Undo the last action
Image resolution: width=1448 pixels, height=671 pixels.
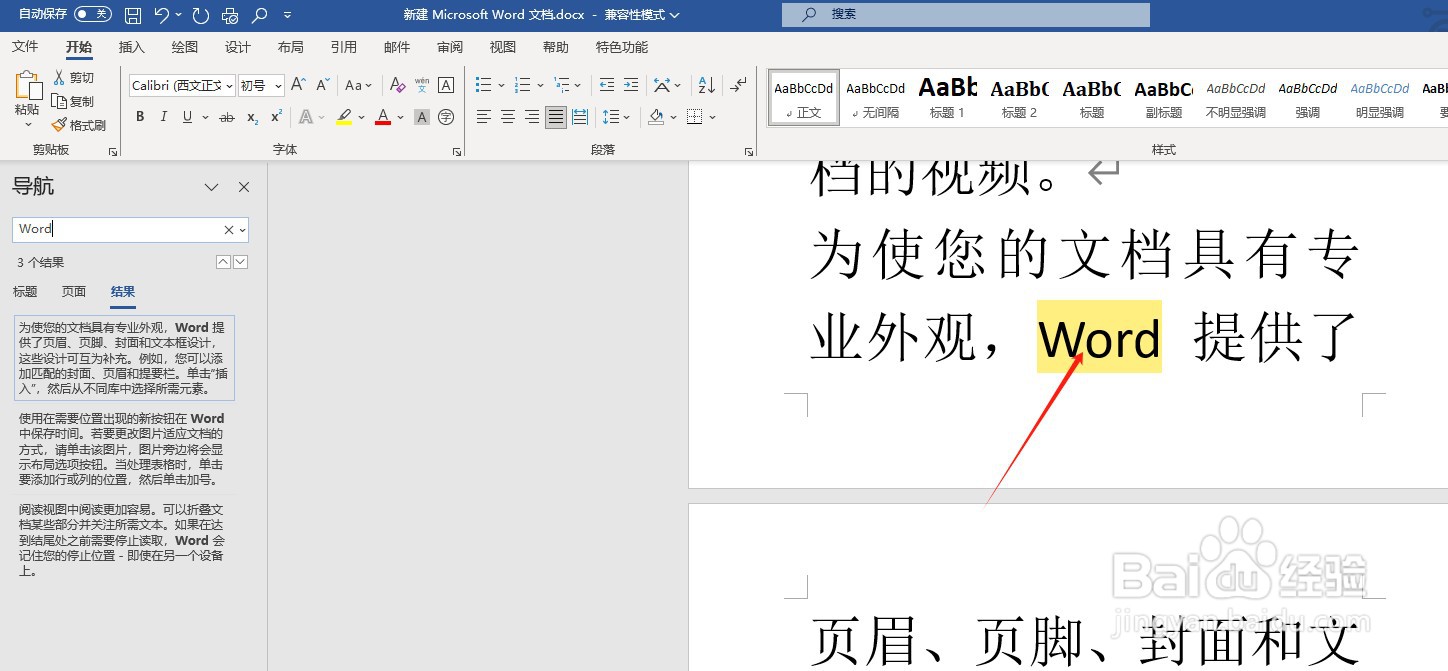click(x=161, y=15)
